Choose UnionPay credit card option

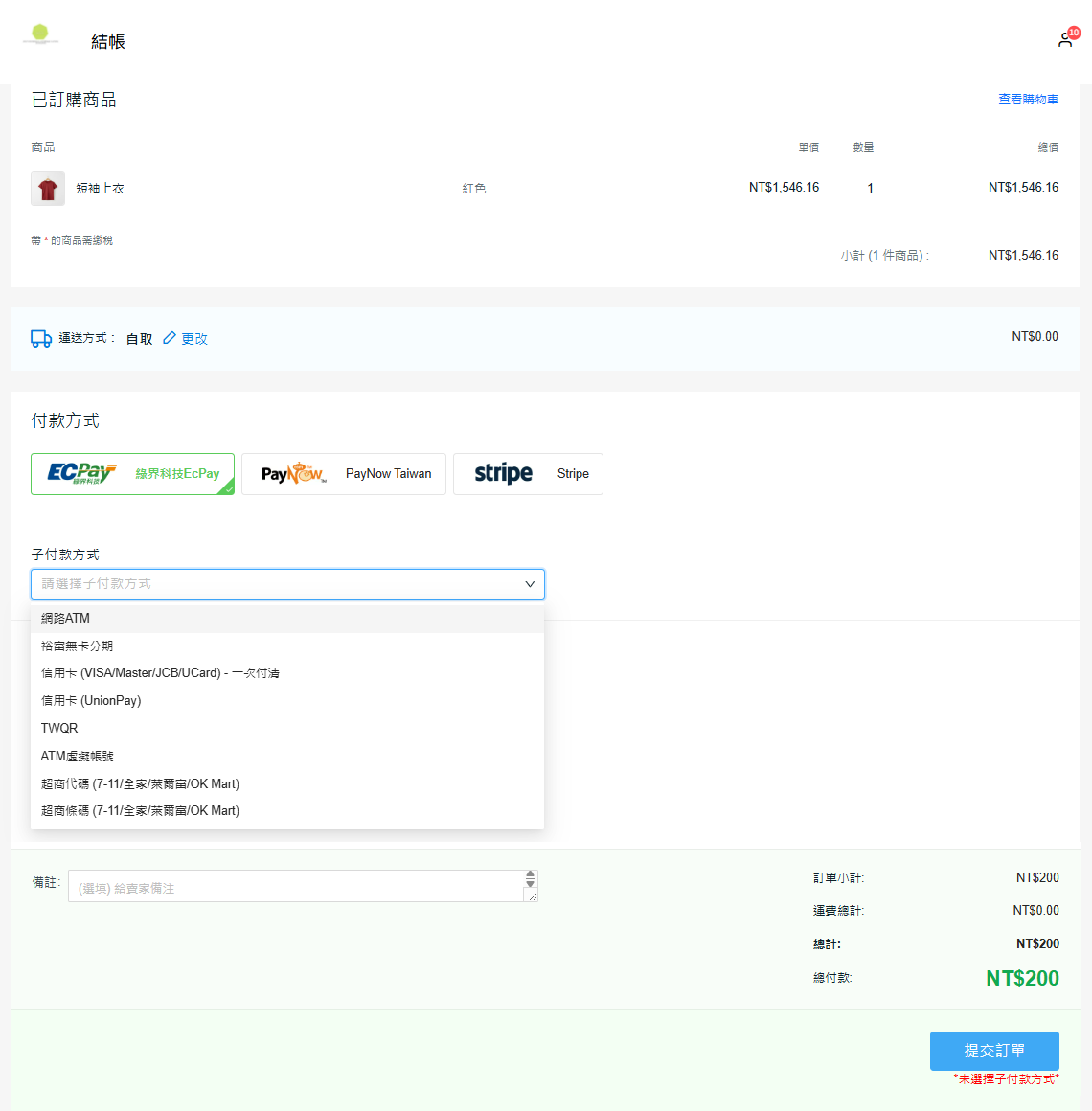pos(91,701)
